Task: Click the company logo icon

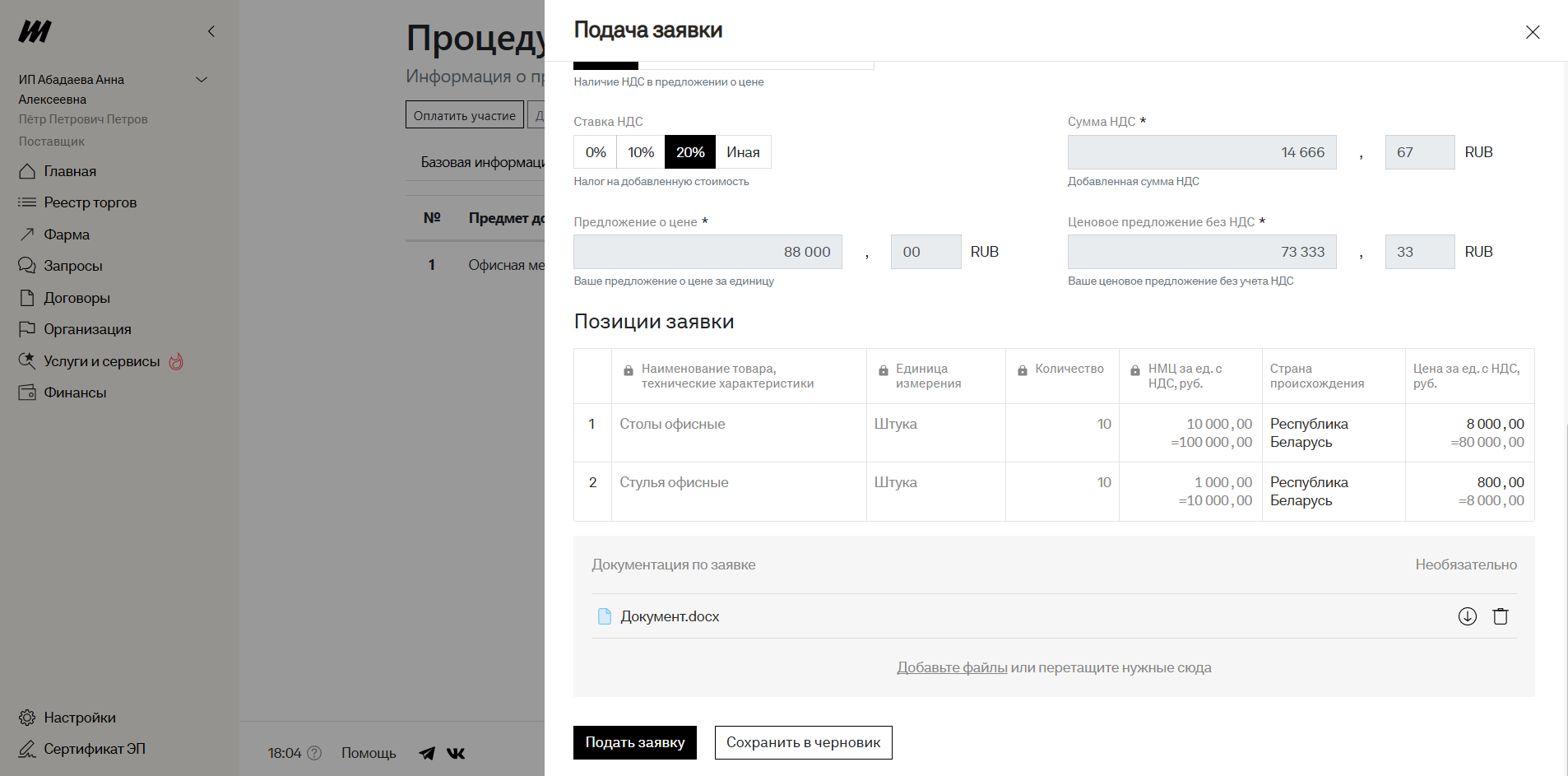Action: pos(35,32)
